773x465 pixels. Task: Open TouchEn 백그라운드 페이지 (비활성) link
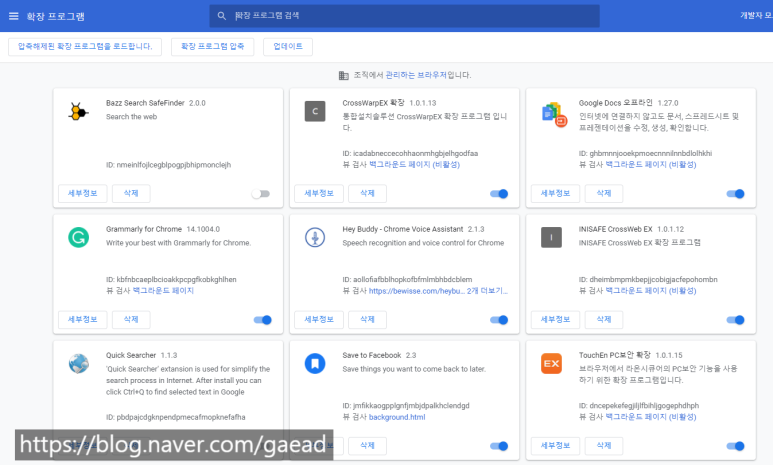pos(651,417)
